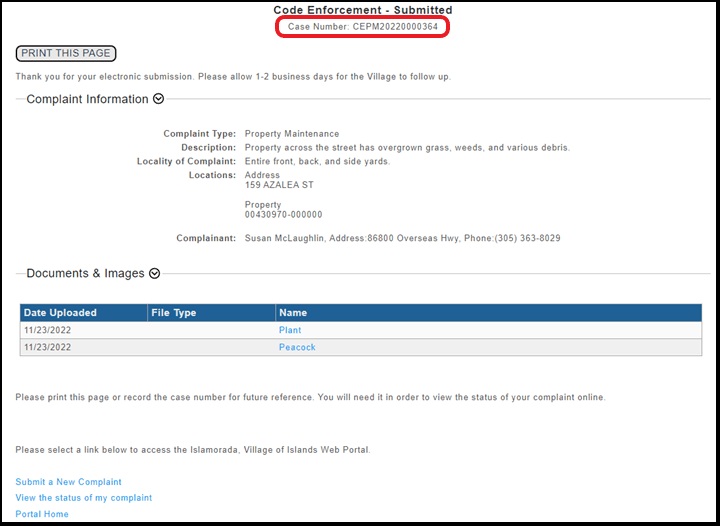Click the File Type column header

(174, 313)
